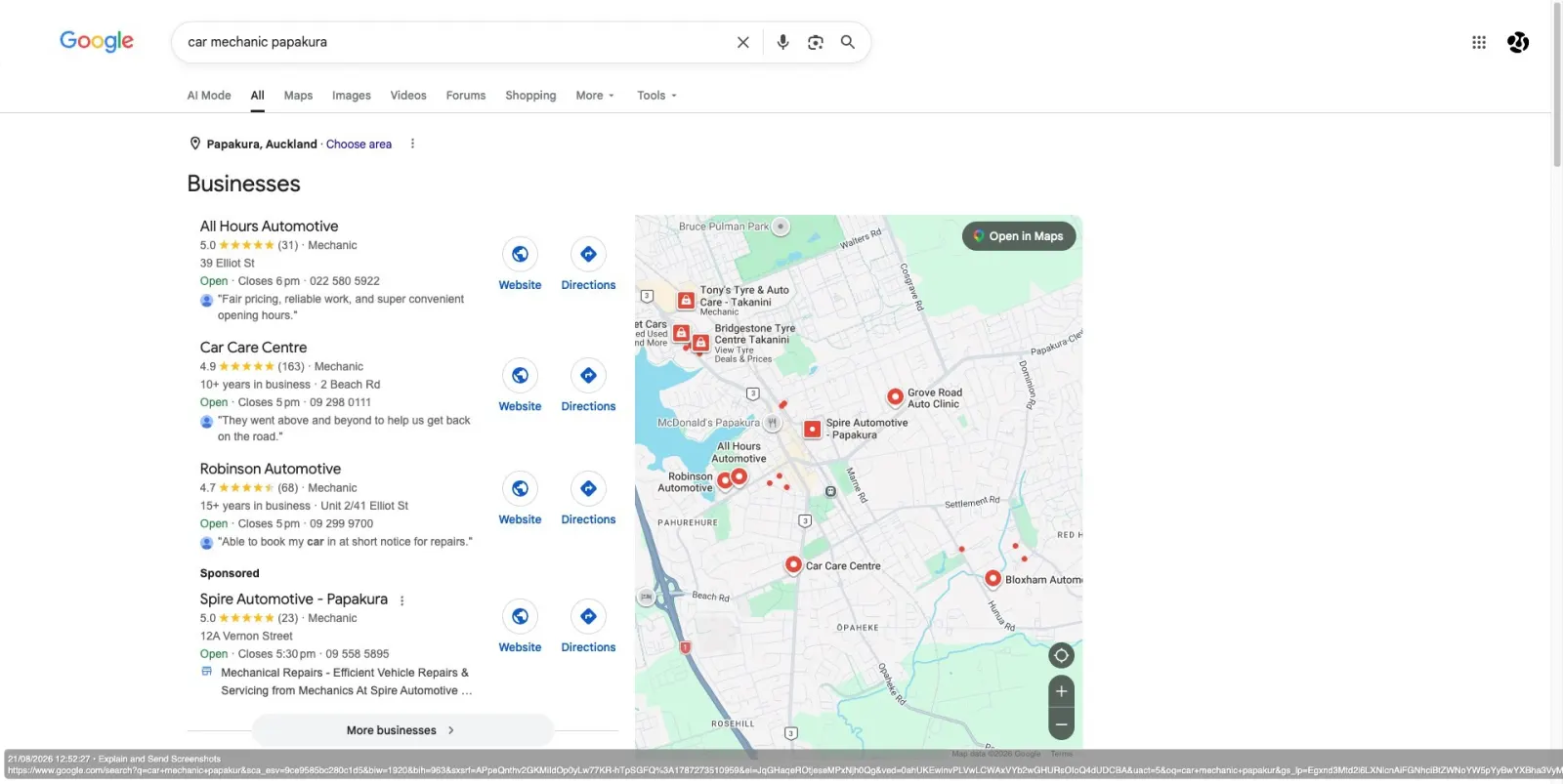Click the Google logo
The image size is (1563, 784).
pos(97,41)
